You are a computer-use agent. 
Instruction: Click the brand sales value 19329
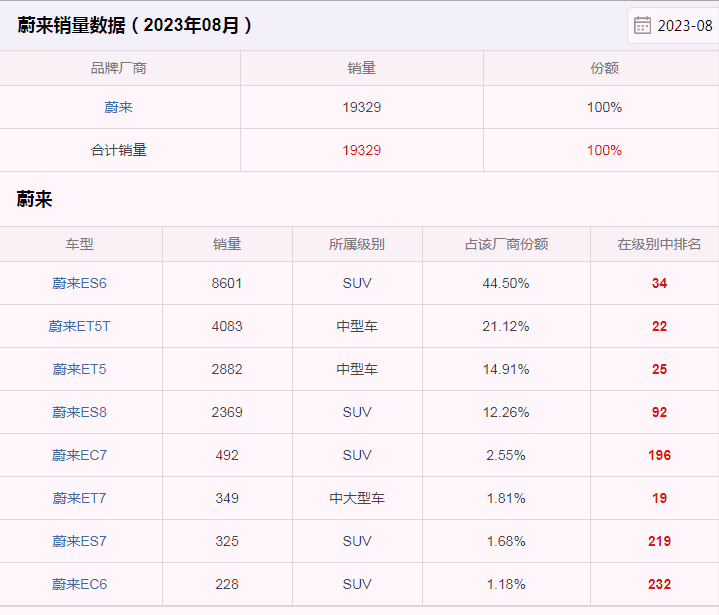[x=361, y=107]
